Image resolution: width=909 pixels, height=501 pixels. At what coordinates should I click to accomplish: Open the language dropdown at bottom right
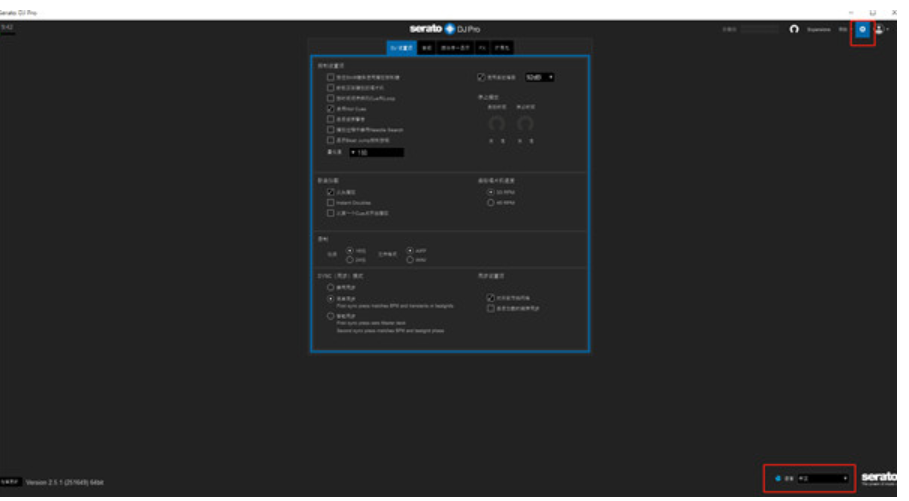pos(823,478)
